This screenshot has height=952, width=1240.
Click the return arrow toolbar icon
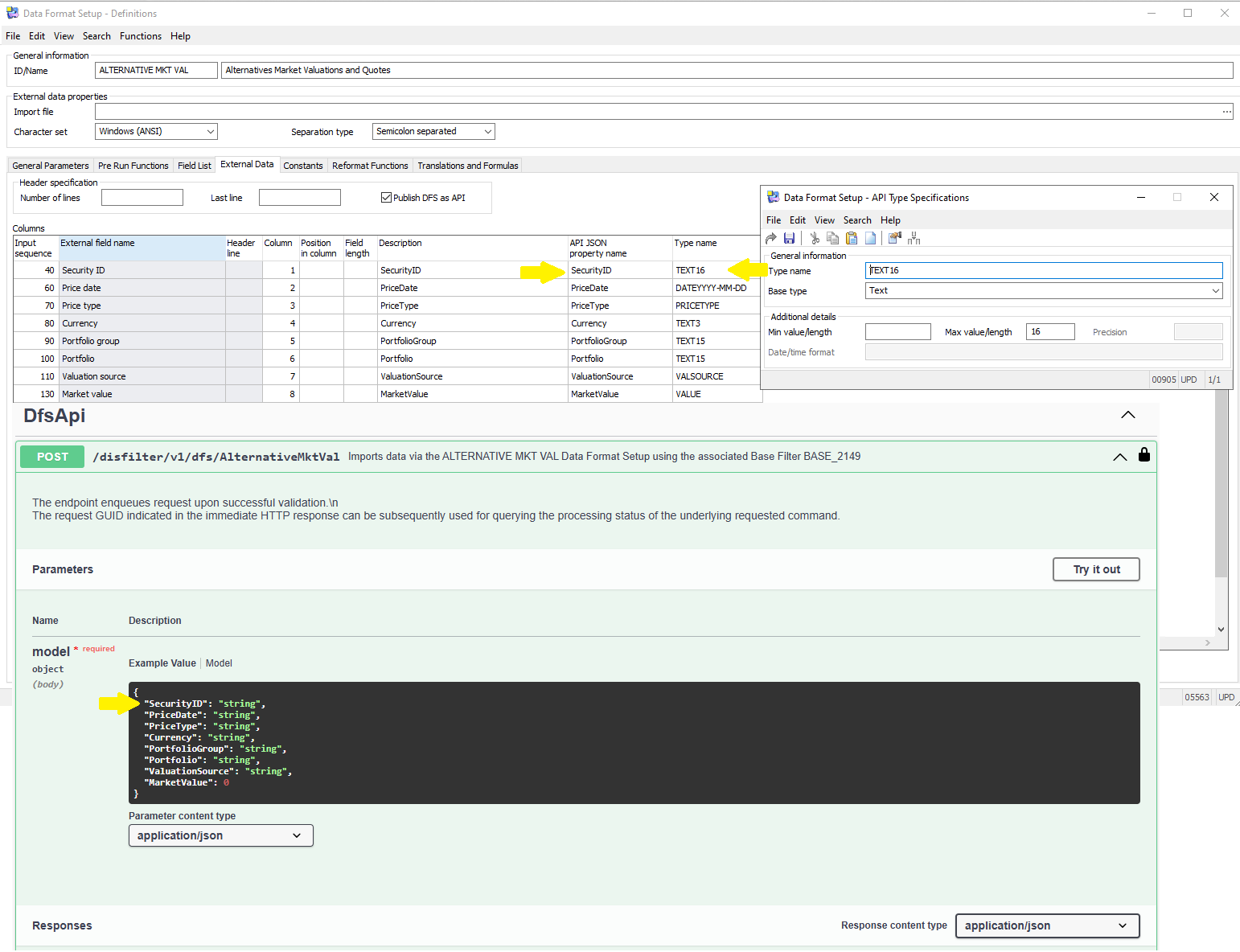[x=771, y=238]
